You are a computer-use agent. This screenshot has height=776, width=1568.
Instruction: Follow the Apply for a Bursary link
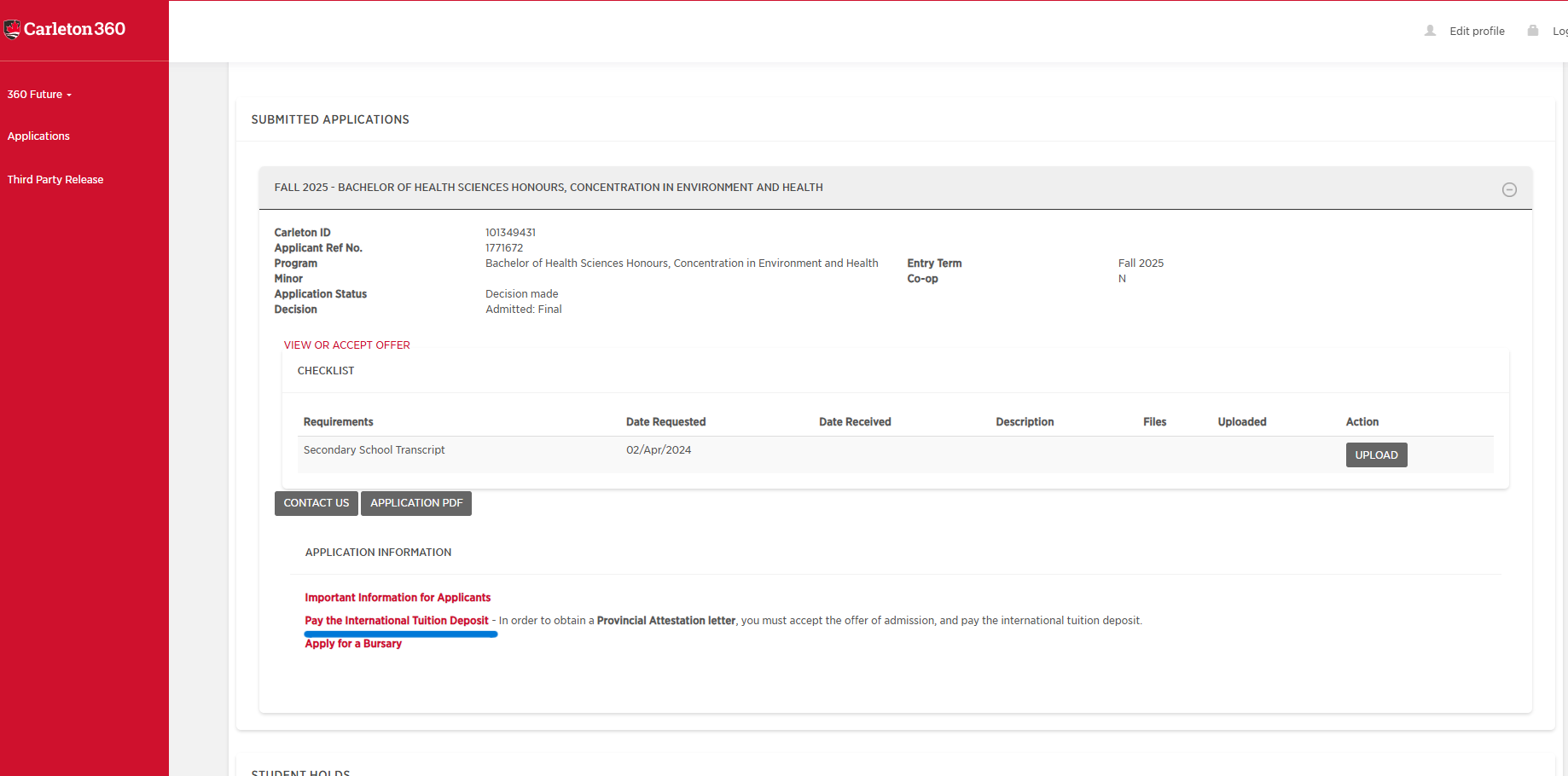[353, 644]
